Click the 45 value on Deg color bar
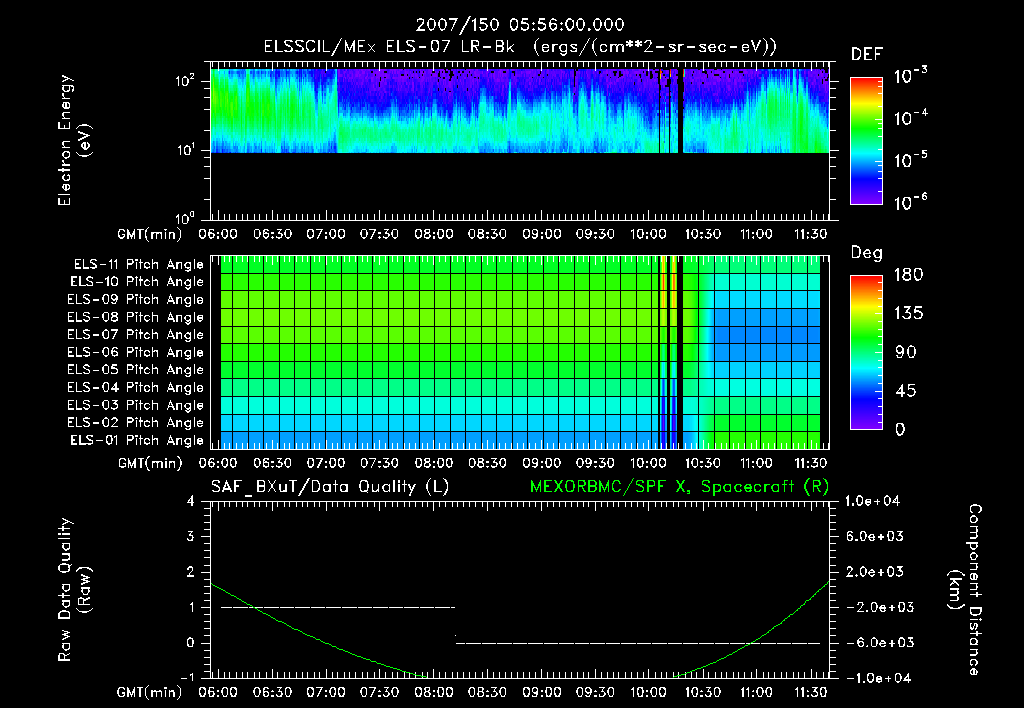1024x708 pixels. (905, 391)
